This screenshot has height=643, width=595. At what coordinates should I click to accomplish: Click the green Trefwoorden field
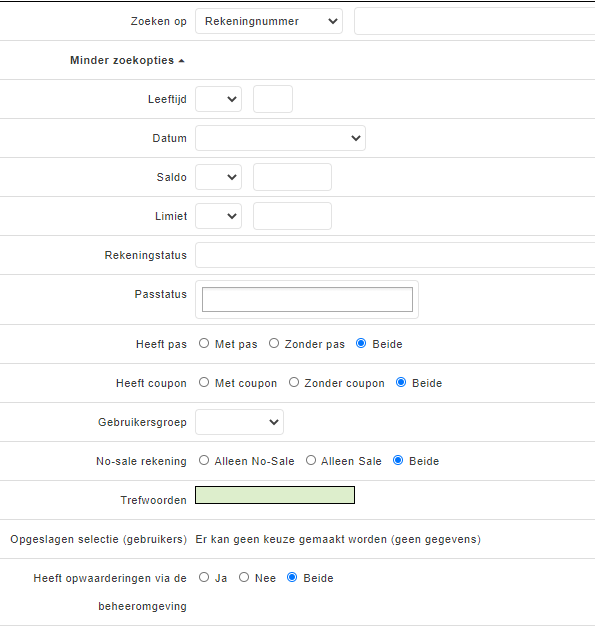[x=275, y=495]
